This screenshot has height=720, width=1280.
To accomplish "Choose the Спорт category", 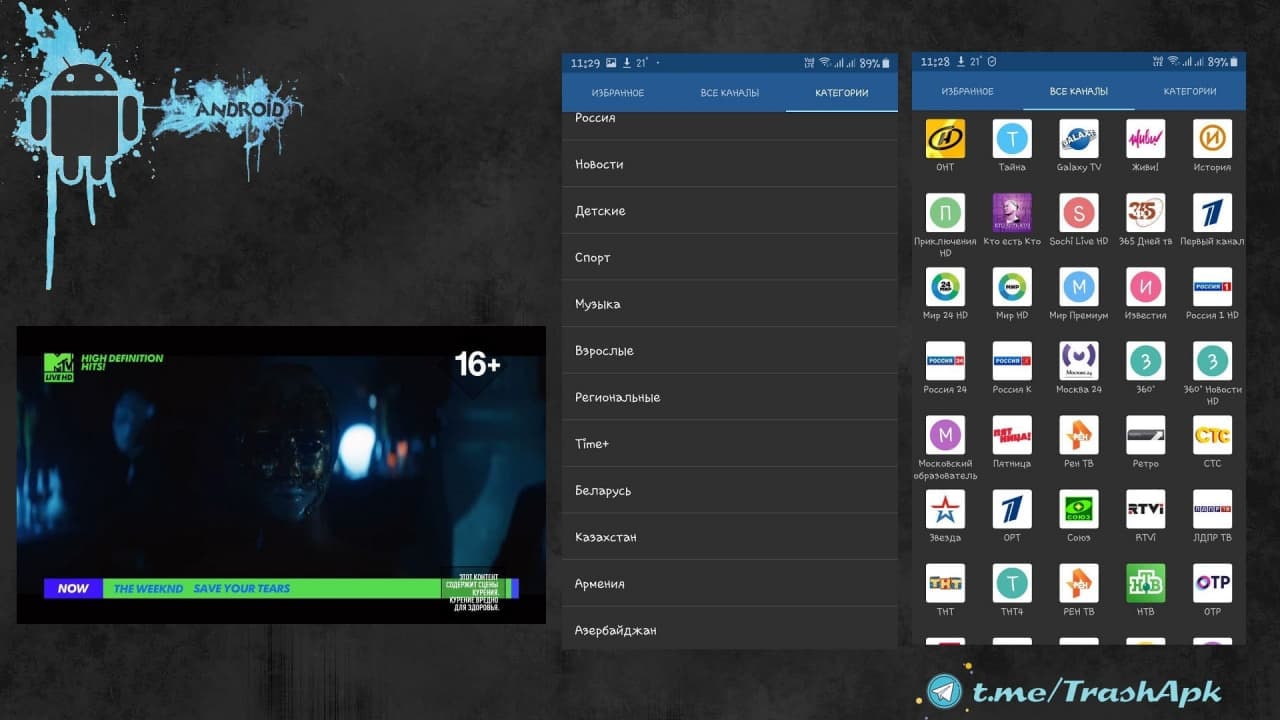I will pos(730,257).
